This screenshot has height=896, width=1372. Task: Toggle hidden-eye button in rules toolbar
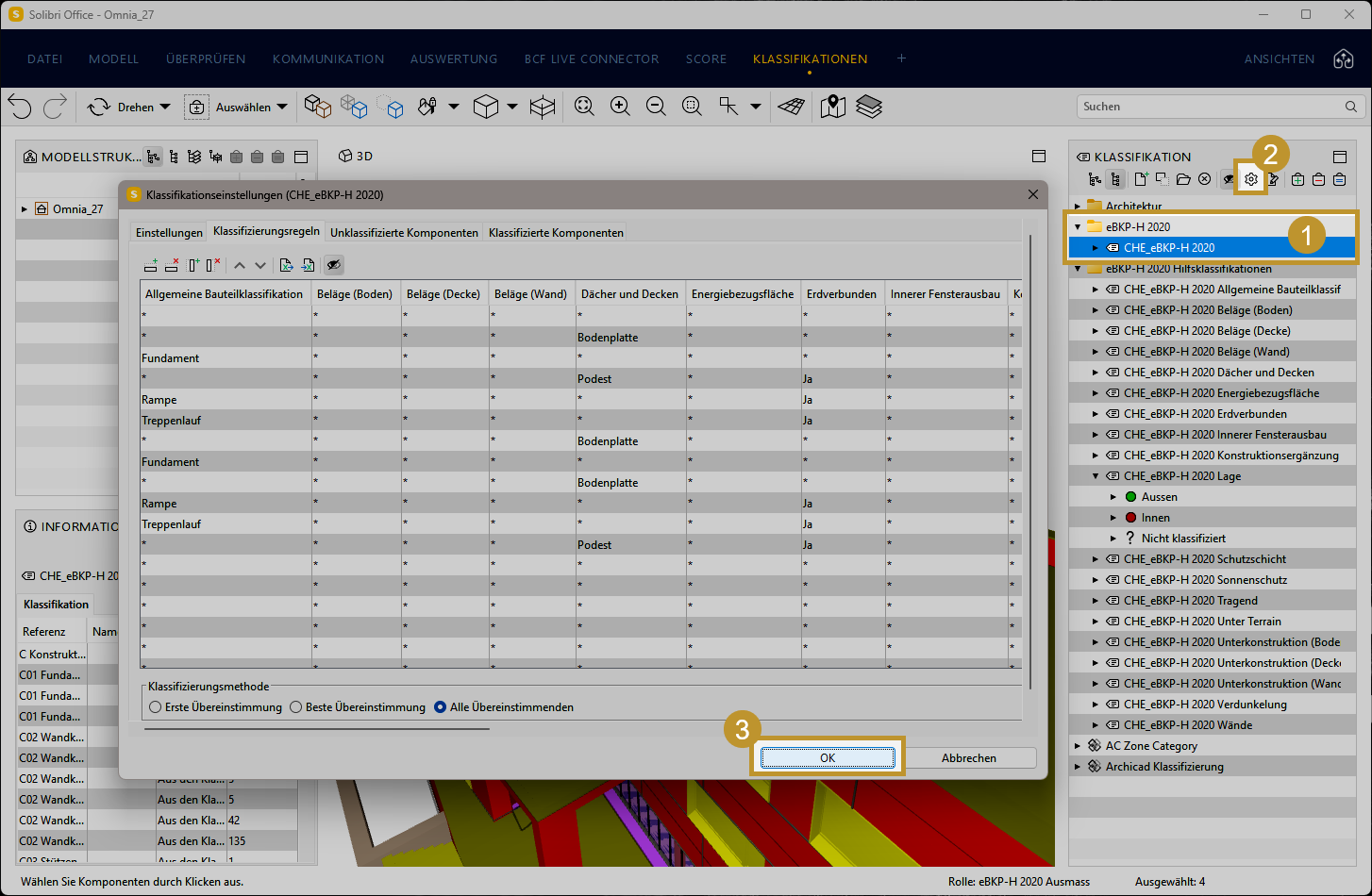tap(333, 265)
